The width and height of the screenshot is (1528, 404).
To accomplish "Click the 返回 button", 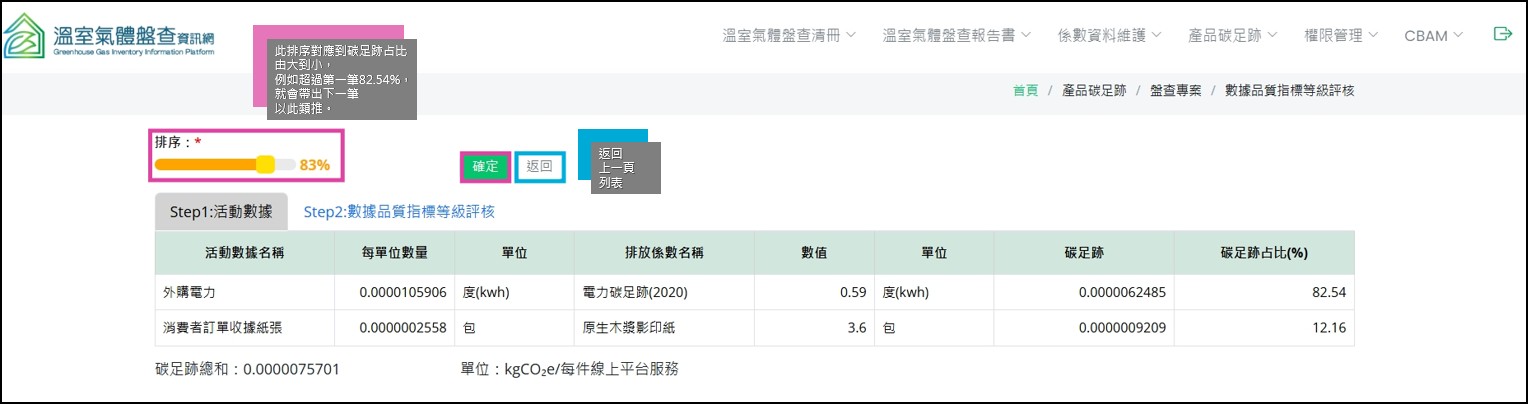I will [540, 167].
